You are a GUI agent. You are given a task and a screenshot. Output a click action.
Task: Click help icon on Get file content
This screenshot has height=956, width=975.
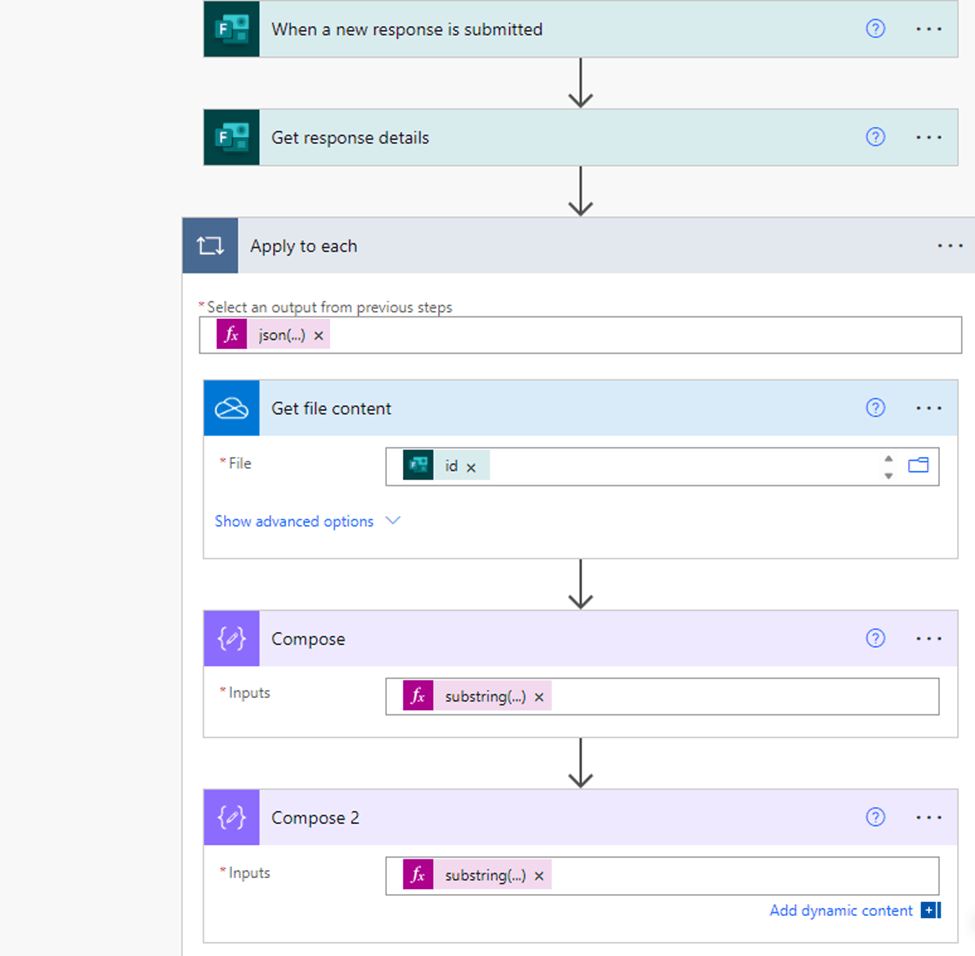[876, 408]
